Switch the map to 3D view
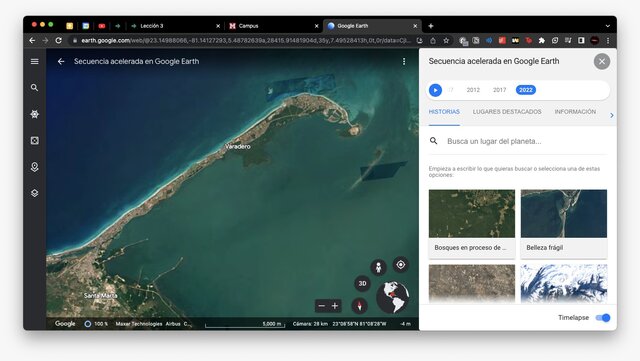This screenshot has width=640, height=361. [362, 283]
